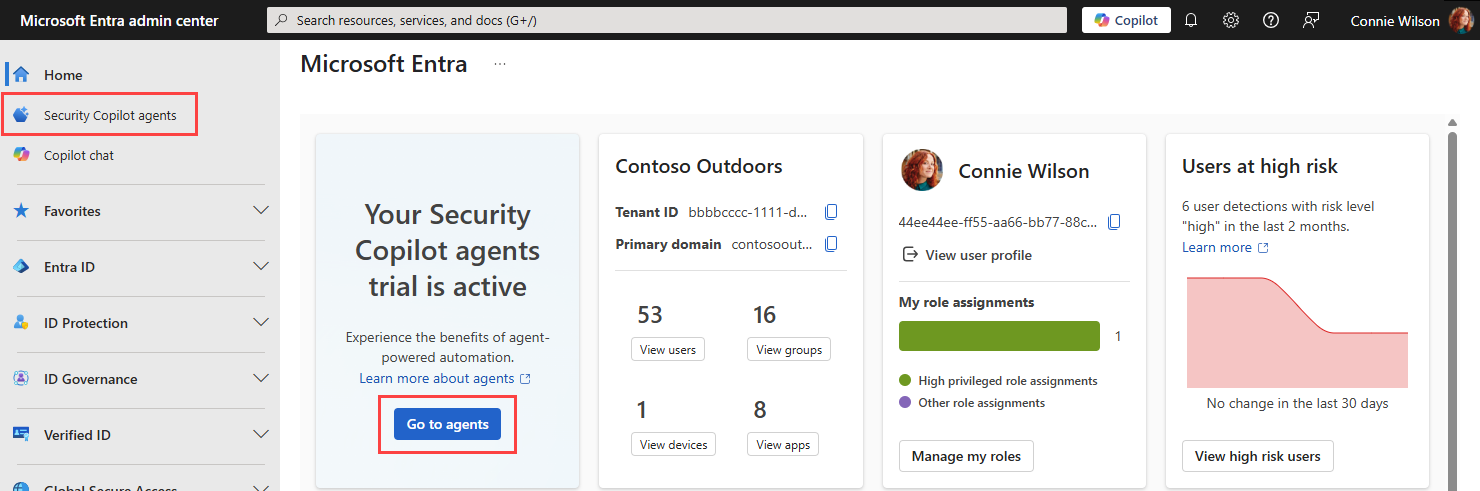Expand the ID Protection section
This screenshot has height=491, width=1480.
coord(140,323)
